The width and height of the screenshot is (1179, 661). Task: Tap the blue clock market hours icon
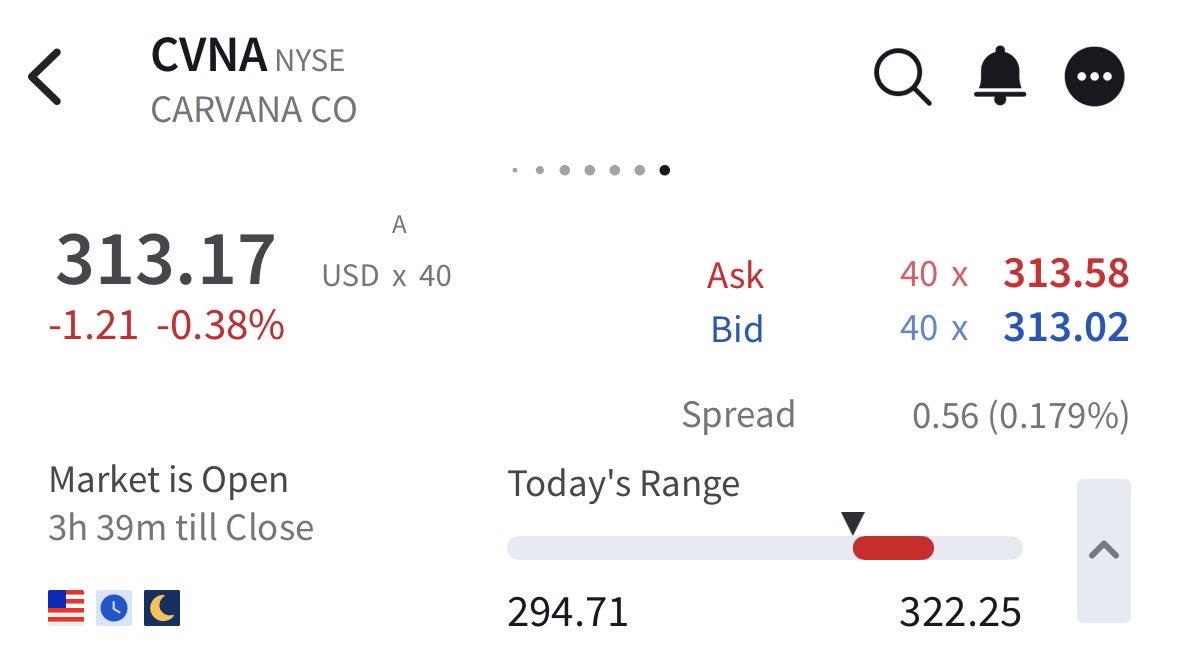click(x=114, y=608)
